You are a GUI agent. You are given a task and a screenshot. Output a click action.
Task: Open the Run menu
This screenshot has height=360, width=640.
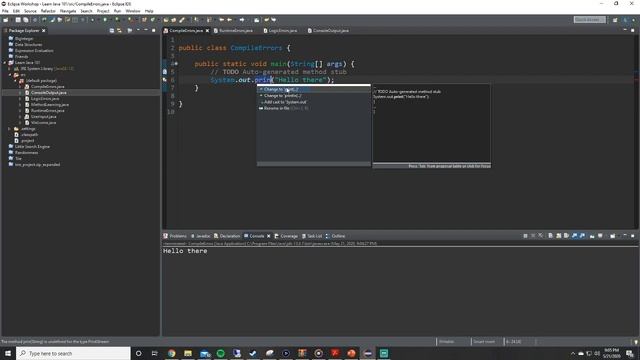pyautogui.click(x=118, y=11)
